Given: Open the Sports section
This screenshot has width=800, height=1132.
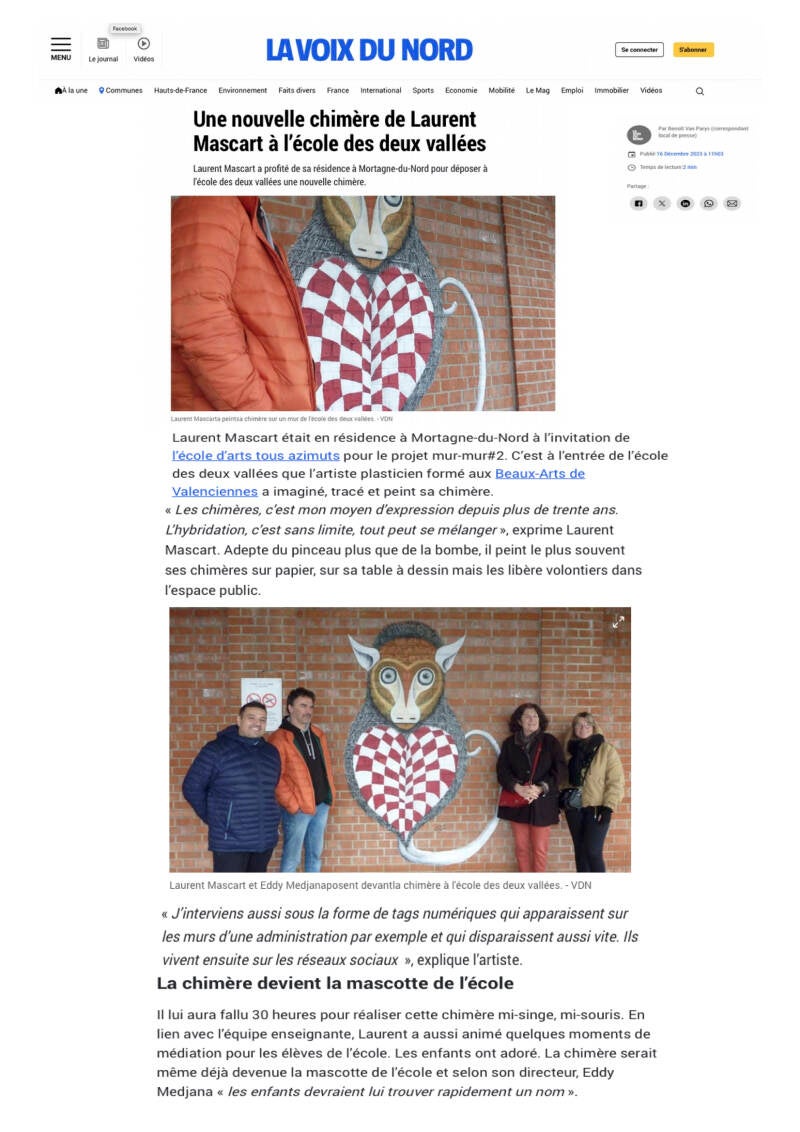Looking at the screenshot, I should point(423,90).
